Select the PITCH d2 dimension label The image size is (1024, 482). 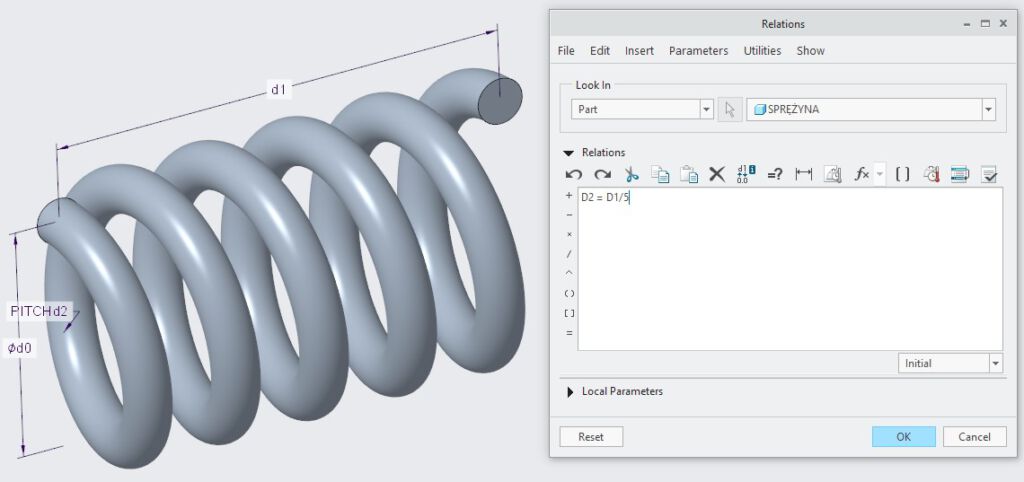point(40,311)
